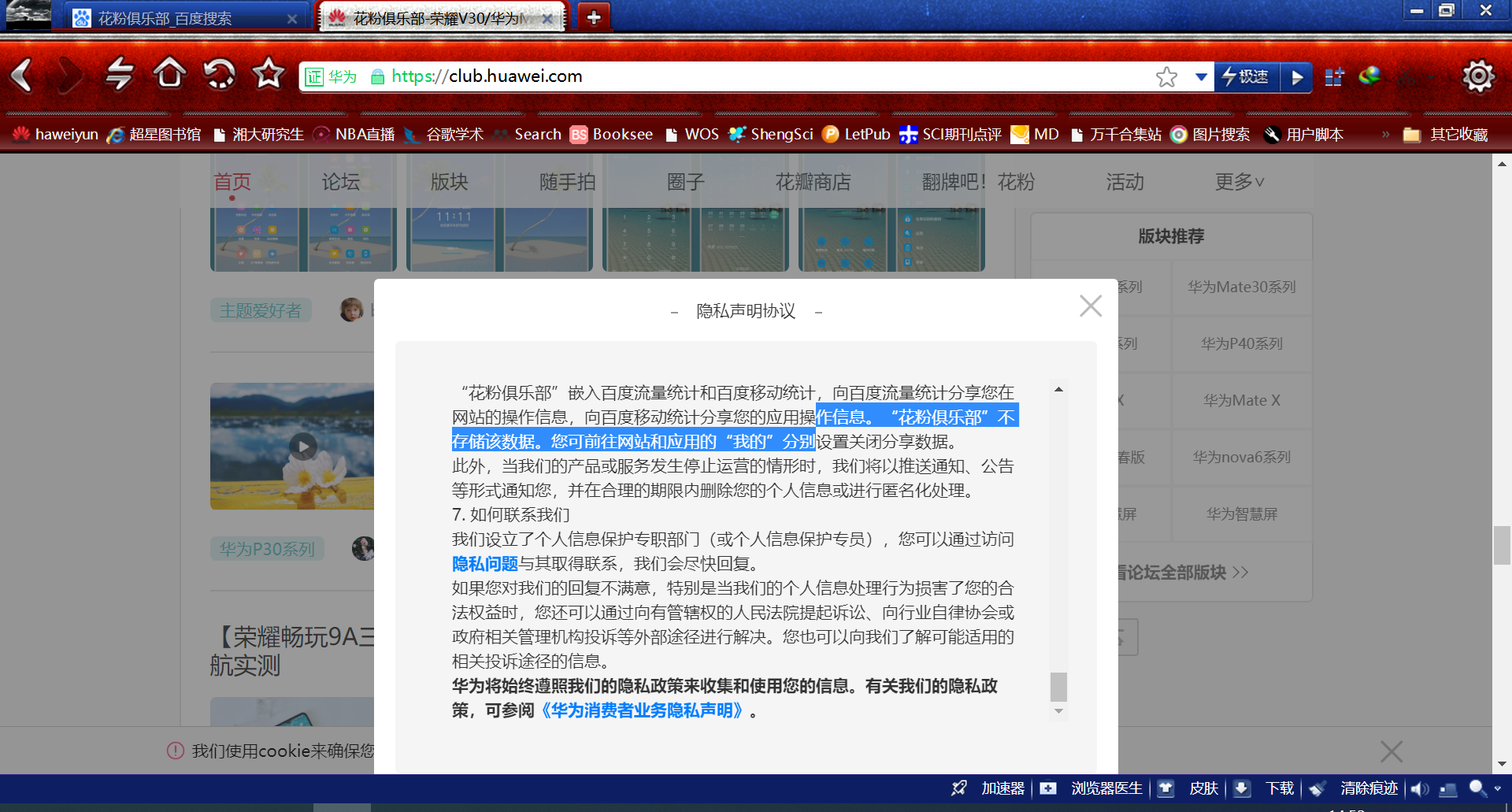Image resolution: width=1512 pixels, height=812 pixels.
Task: Toggle the mute speaker in status bar
Action: coord(1420,788)
